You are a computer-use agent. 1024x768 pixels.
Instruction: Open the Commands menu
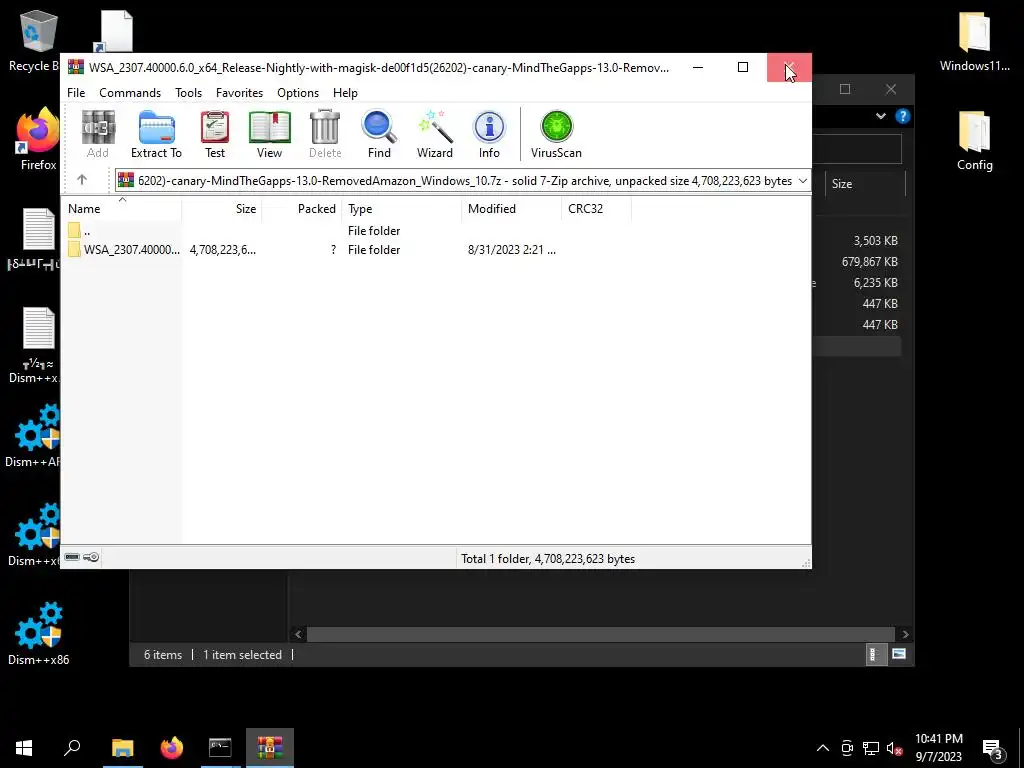(x=130, y=93)
